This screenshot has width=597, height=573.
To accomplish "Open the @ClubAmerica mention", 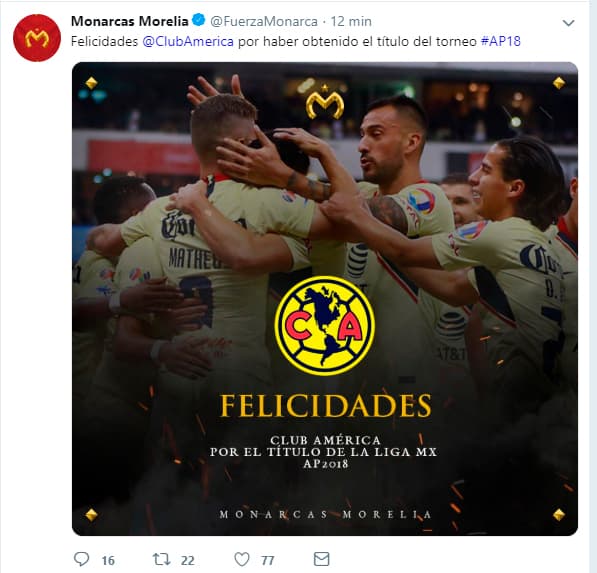I will coord(188,41).
